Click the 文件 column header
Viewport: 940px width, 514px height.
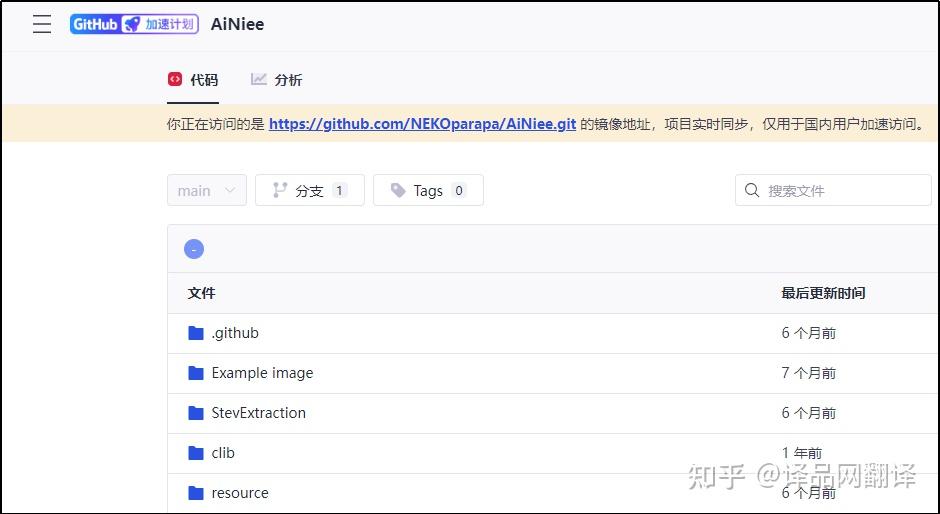pyautogui.click(x=201, y=293)
